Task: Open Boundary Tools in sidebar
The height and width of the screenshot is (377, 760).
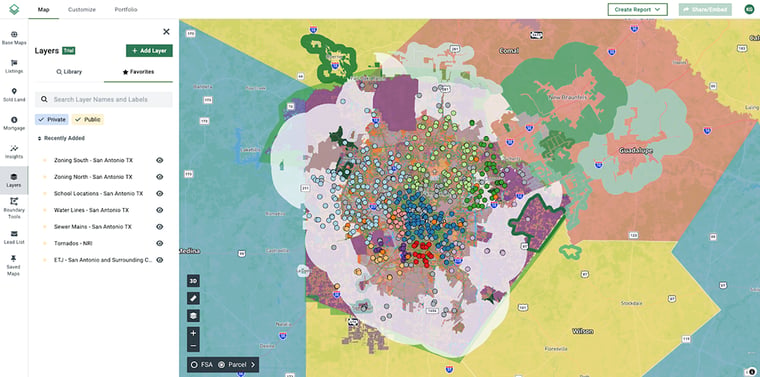Action: pyautogui.click(x=14, y=209)
